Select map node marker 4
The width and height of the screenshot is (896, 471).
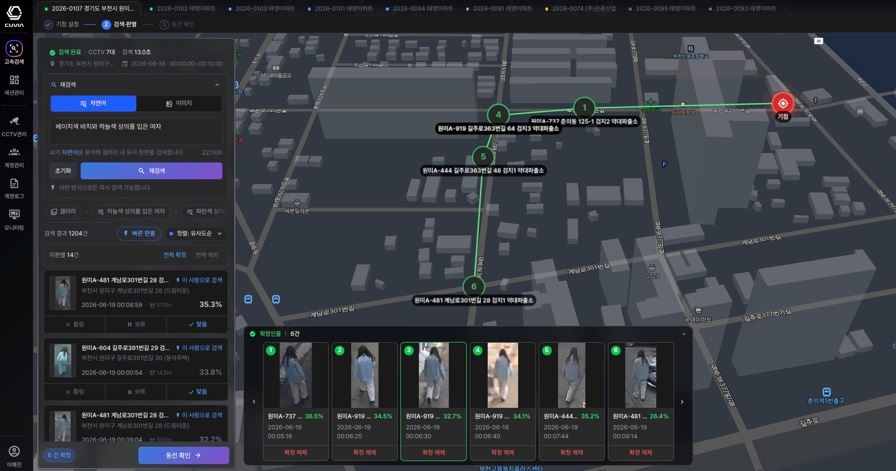point(498,114)
